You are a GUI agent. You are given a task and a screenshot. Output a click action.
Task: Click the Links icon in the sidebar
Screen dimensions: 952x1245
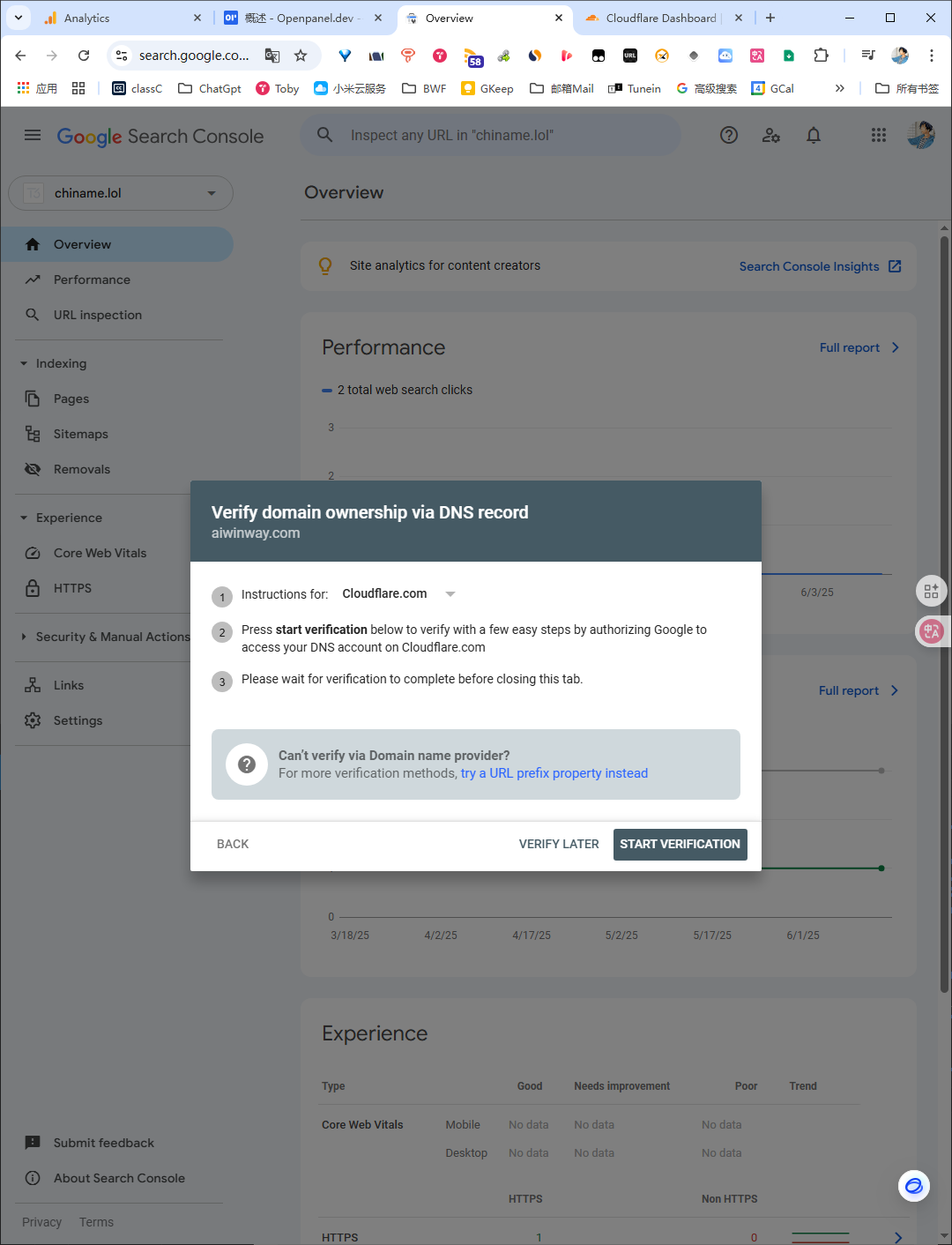click(x=33, y=685)
